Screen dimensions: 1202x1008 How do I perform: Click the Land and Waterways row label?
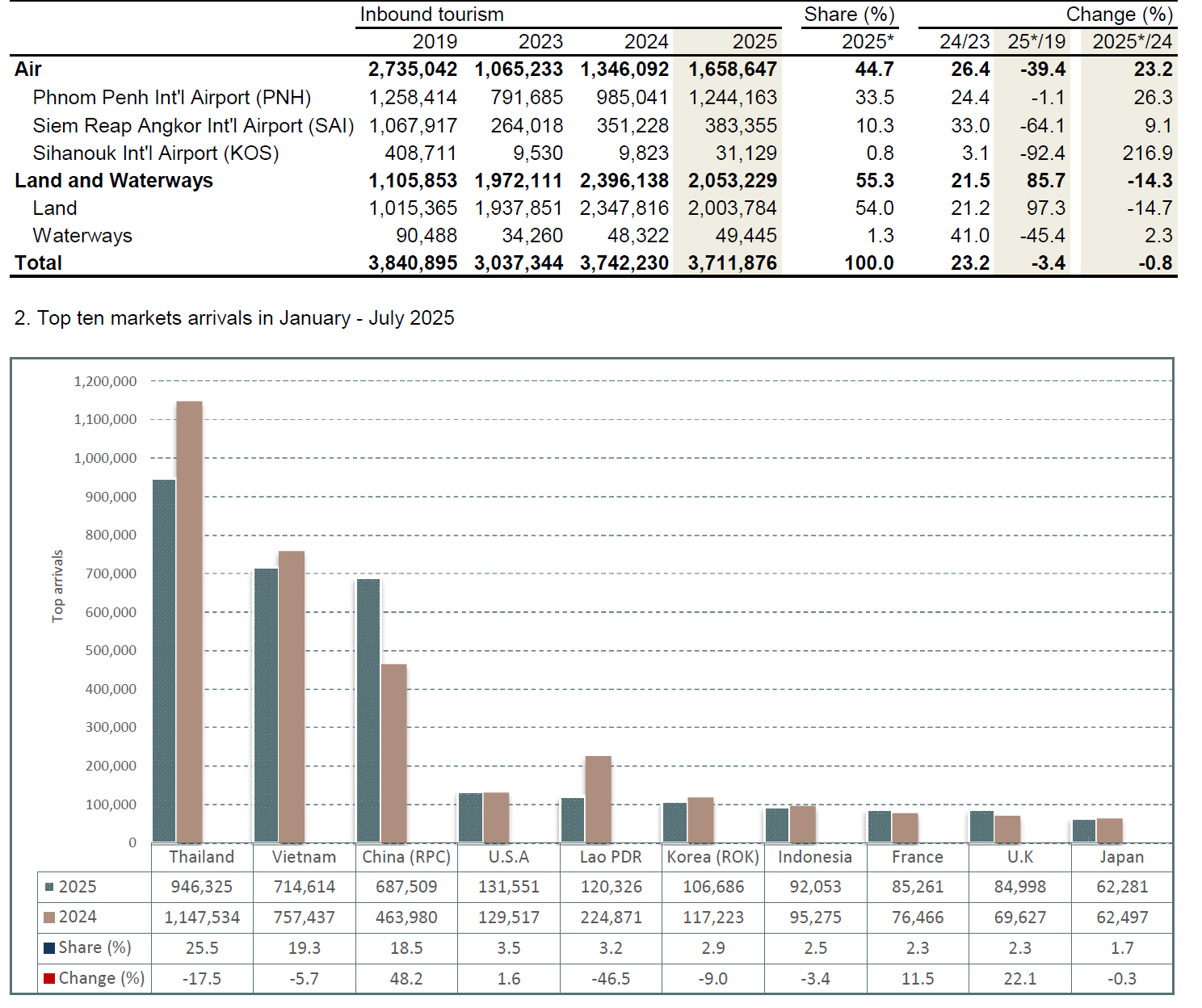(114, 181)
